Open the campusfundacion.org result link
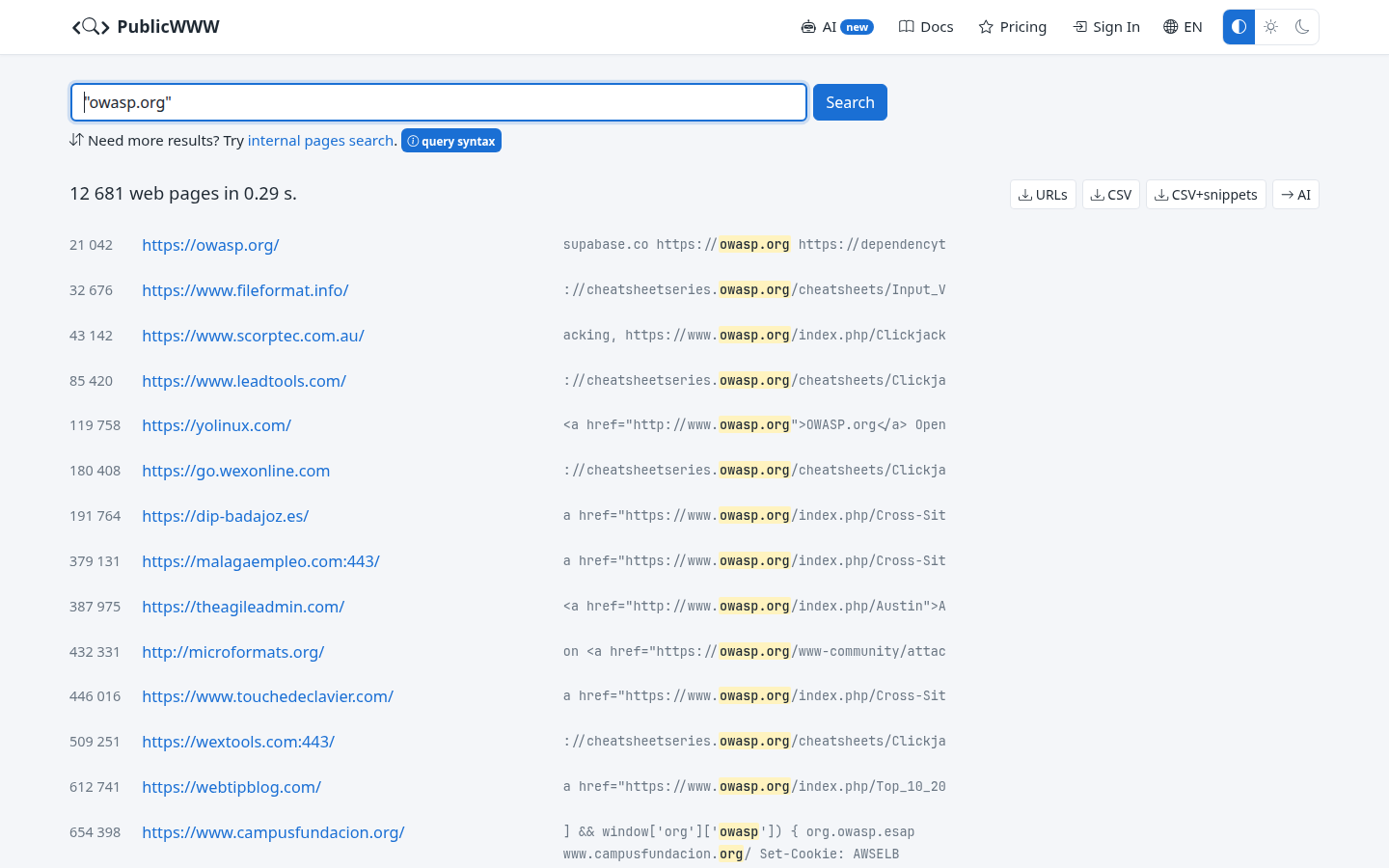Screen dimensions: 1389x868 tap(273, 832)
